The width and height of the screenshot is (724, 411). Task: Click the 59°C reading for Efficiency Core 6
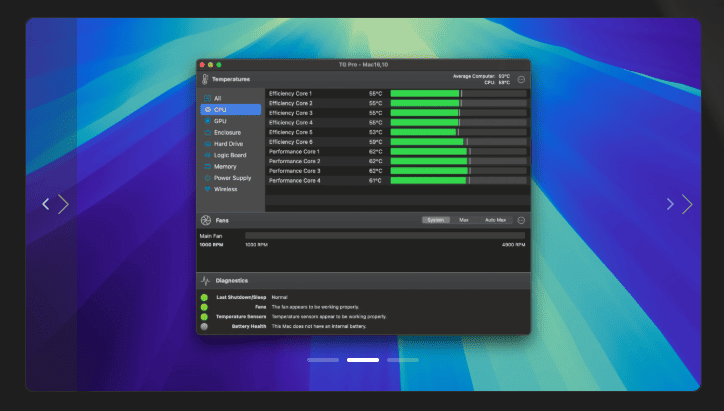[375, 142]
